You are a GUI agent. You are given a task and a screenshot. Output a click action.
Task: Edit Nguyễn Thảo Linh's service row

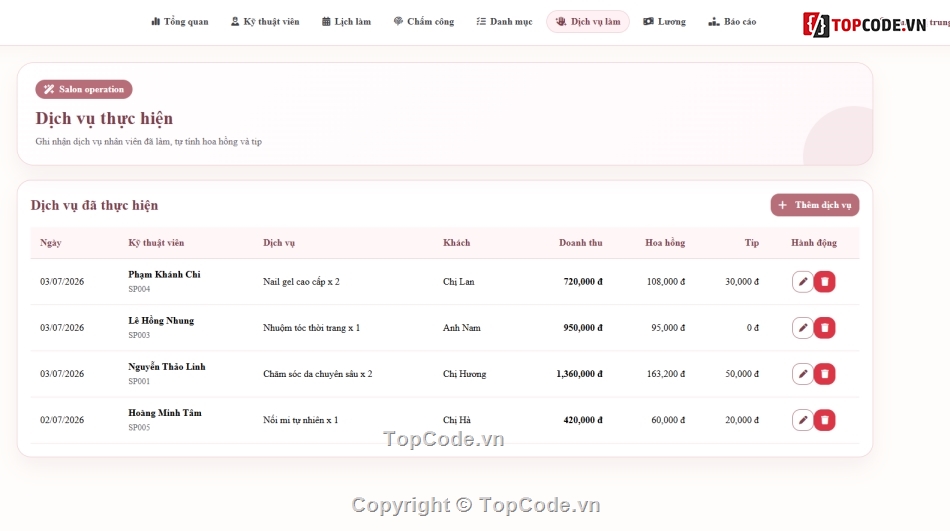coord(802,374)
